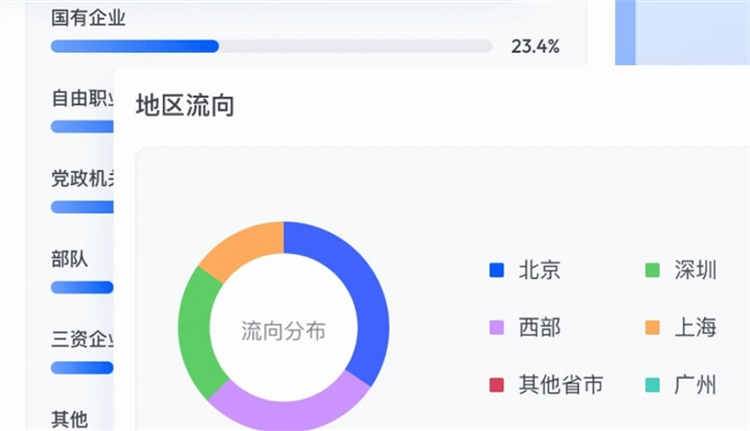Viewport: 750px width, 431px height.
Task: Click the orange 上海 legend color square
Action: (652, 327)
